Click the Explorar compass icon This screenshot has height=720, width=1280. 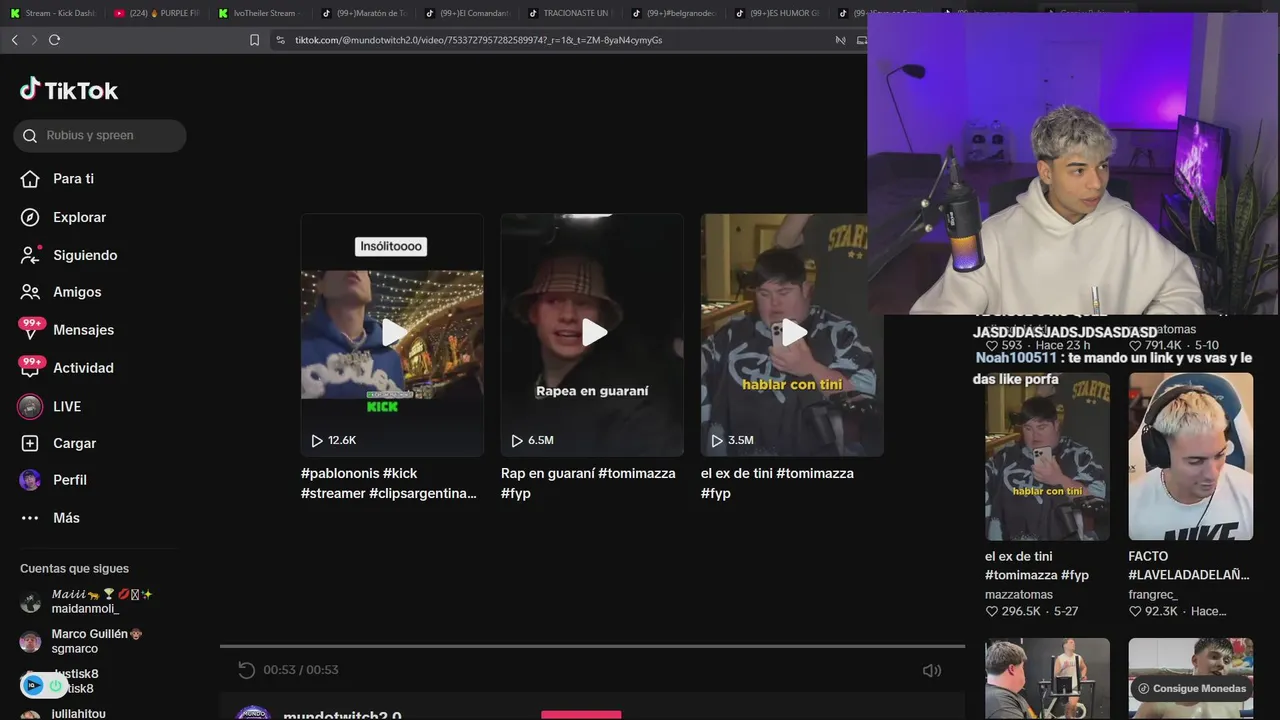[30, 217]
